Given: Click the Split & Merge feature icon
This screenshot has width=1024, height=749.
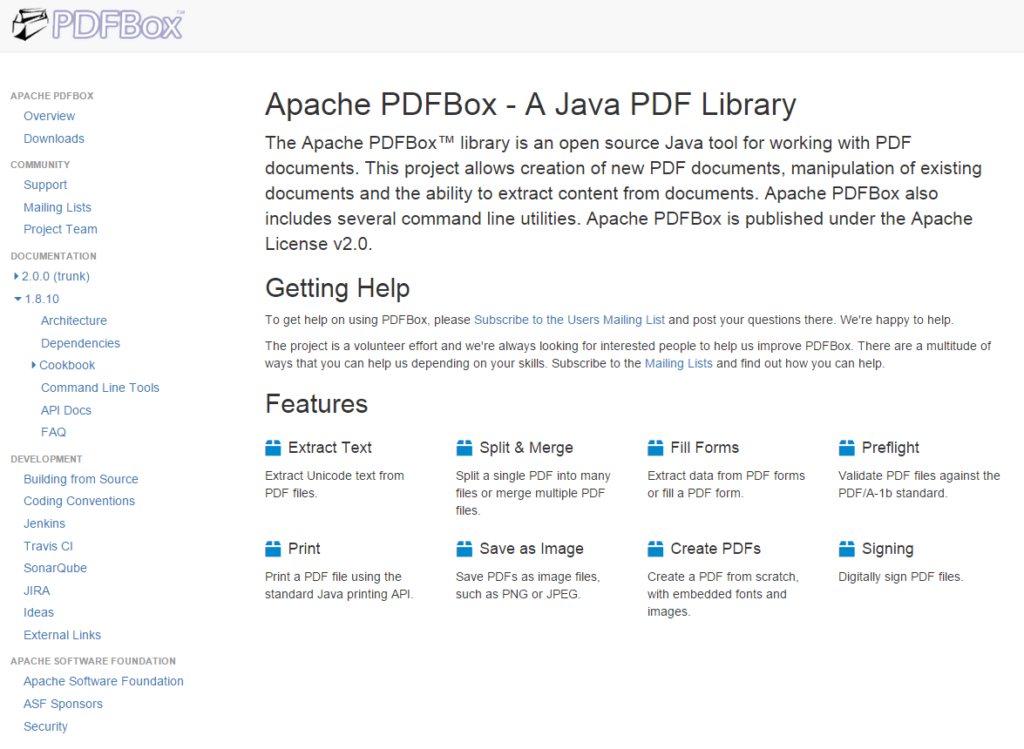Looking at the screenshot, I should (464, 448).
